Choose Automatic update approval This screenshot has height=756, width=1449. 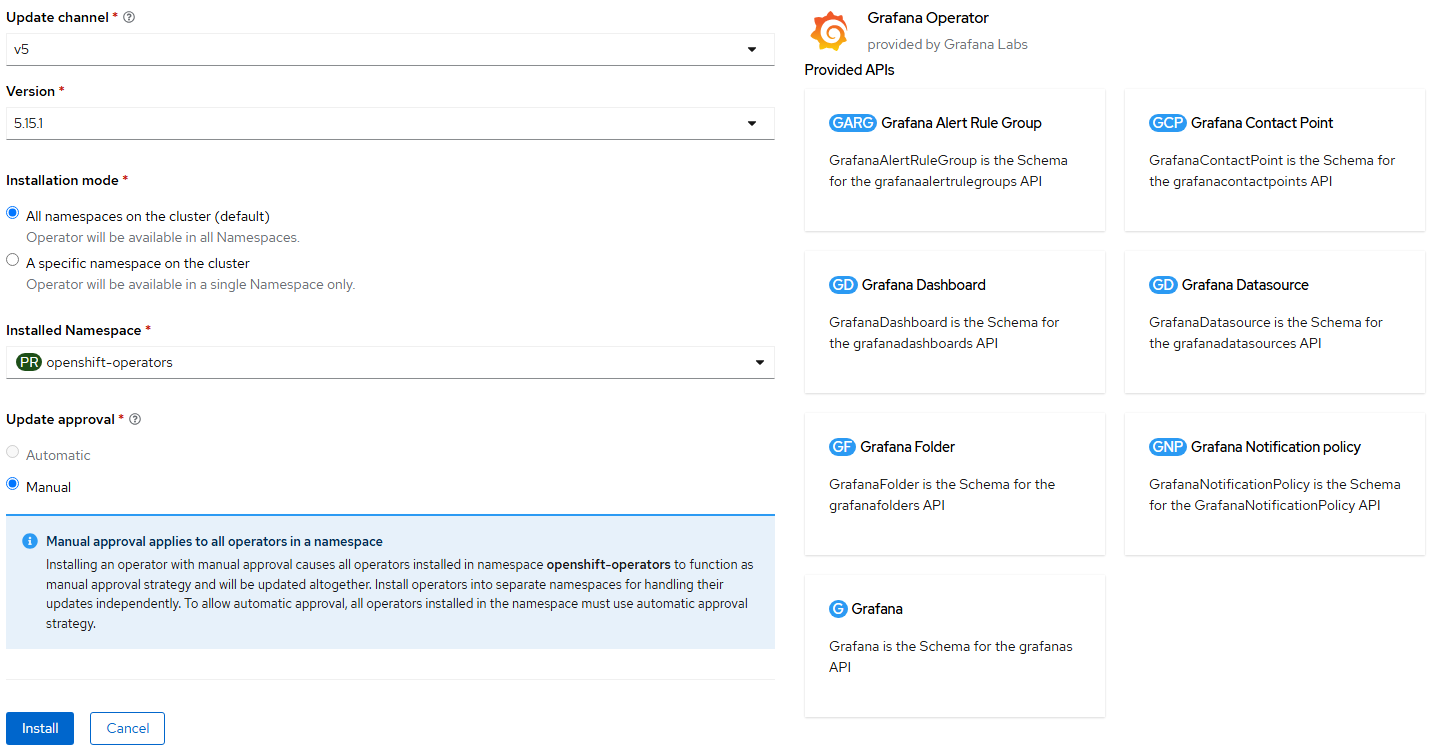pyautogui.click(x=12, y=451)
